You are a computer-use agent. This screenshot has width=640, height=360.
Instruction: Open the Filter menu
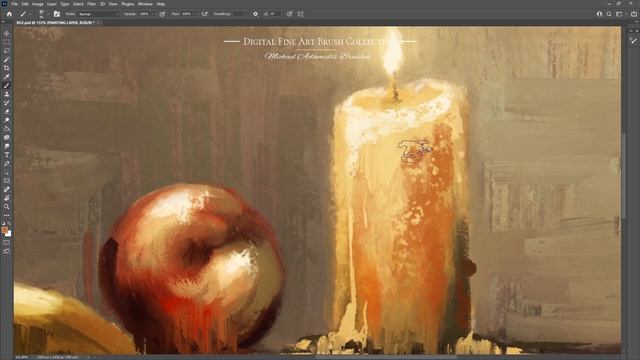coord(91,4)
